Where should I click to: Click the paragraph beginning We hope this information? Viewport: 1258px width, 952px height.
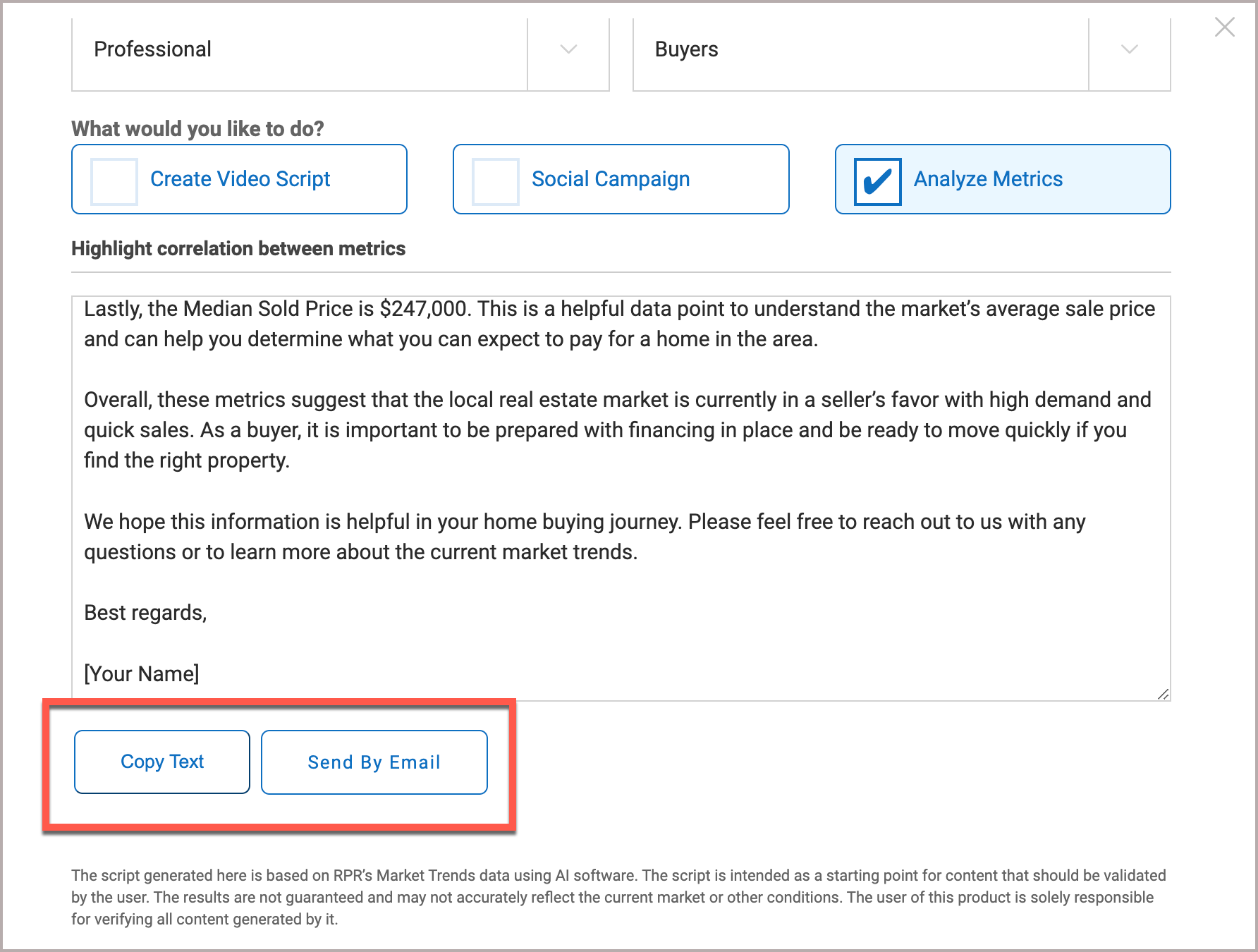point(585,537)
